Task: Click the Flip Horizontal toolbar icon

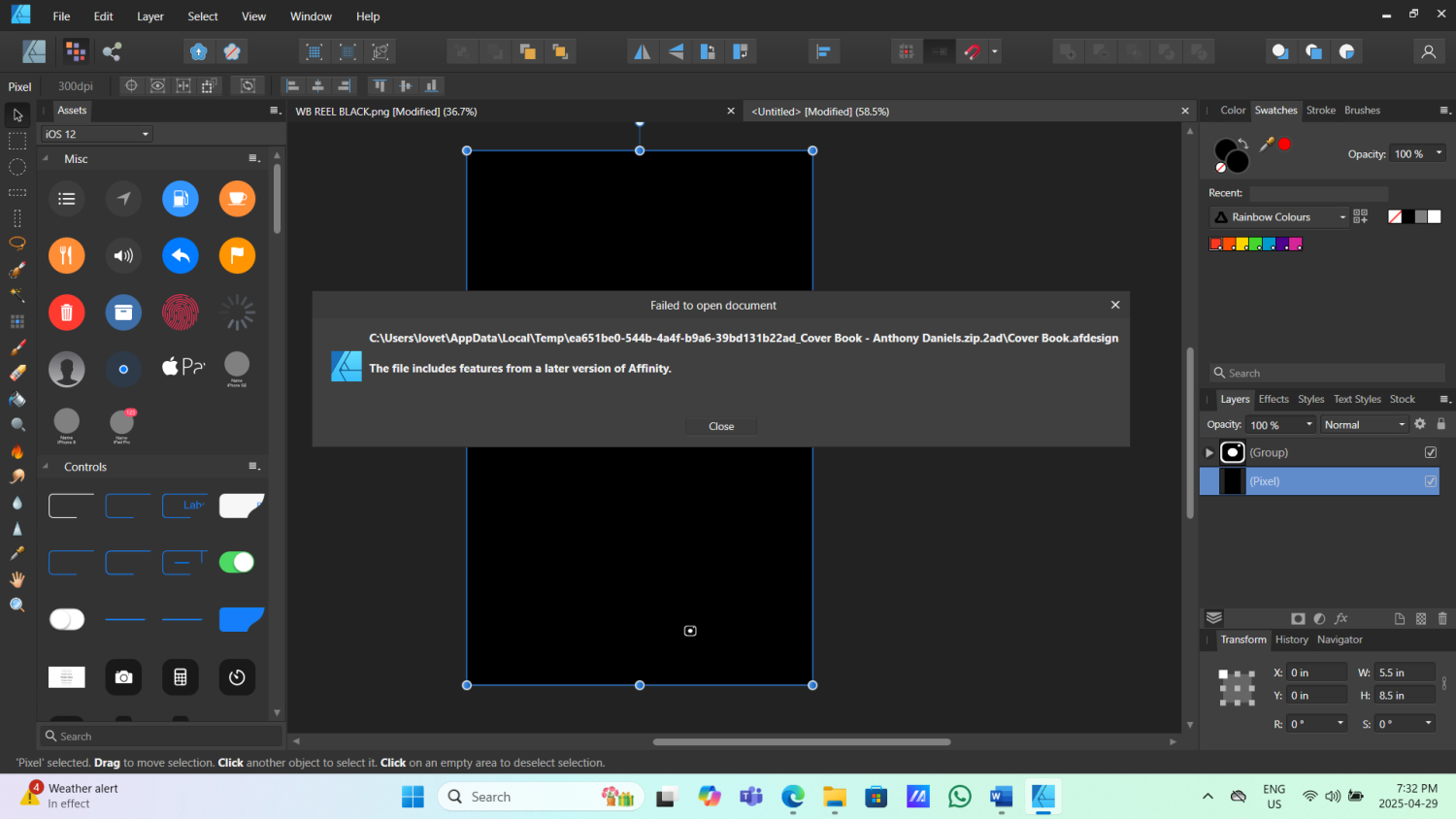Action: click(642, 51)
